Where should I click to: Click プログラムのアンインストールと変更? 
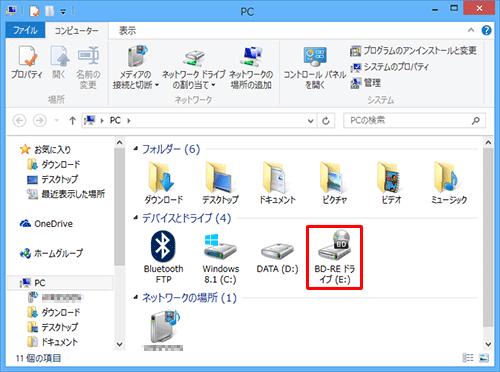click(413, 51)
